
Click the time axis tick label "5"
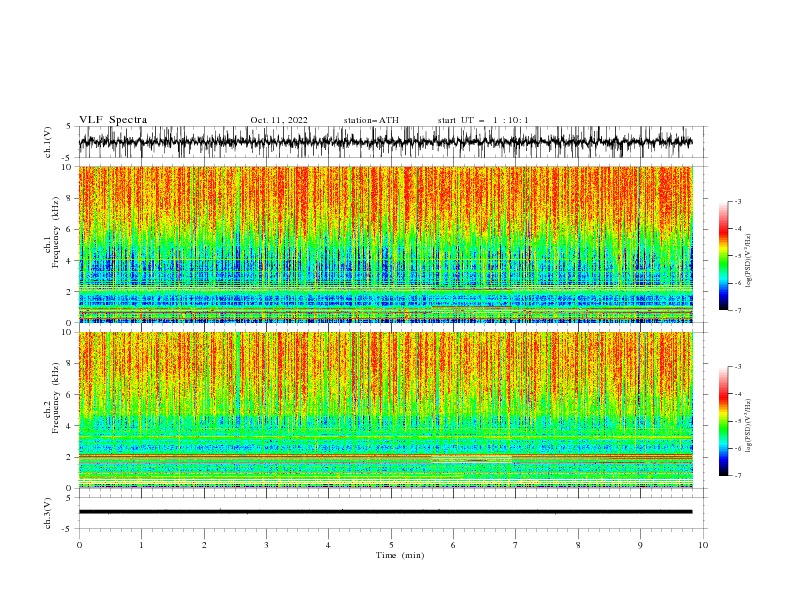391,545
